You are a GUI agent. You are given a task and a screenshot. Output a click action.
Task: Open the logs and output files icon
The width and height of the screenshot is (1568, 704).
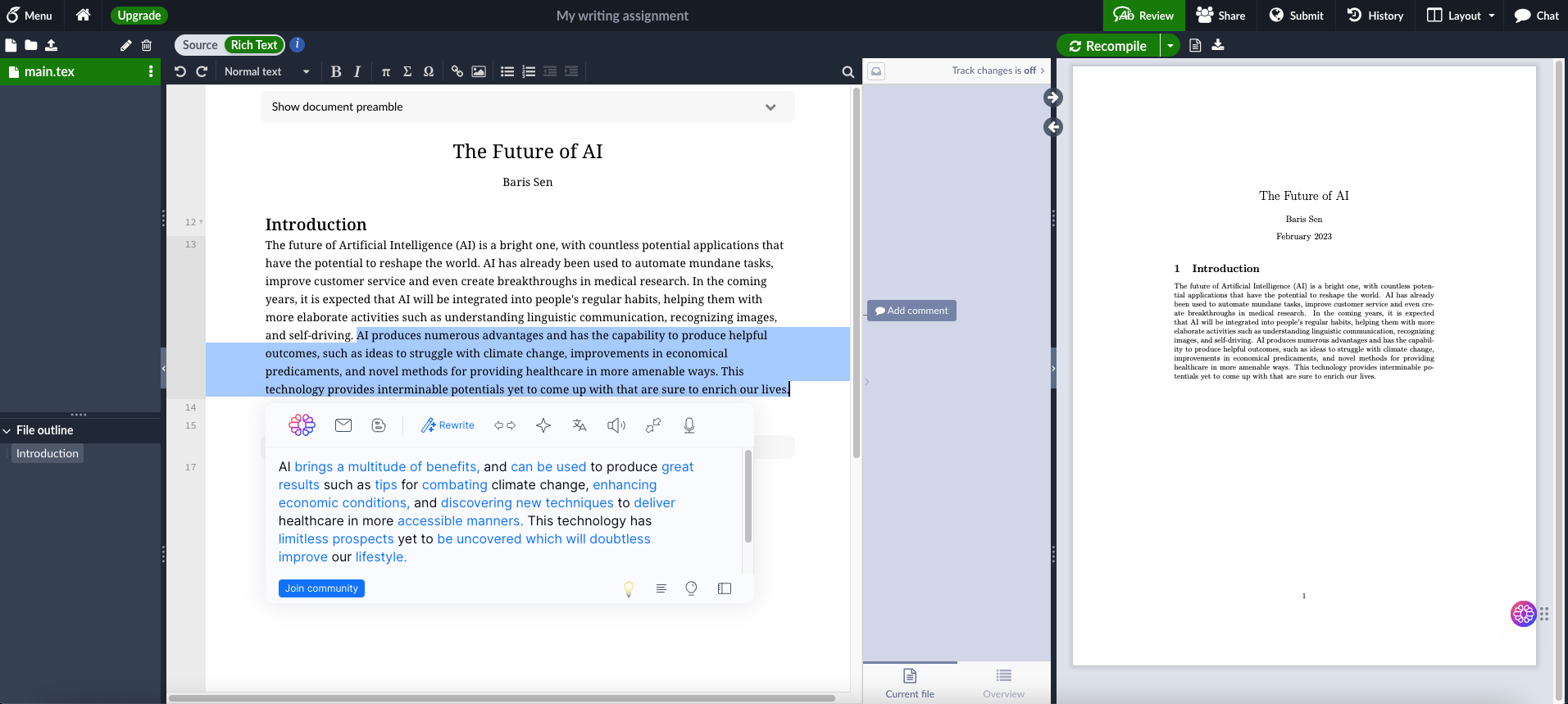1195,45
